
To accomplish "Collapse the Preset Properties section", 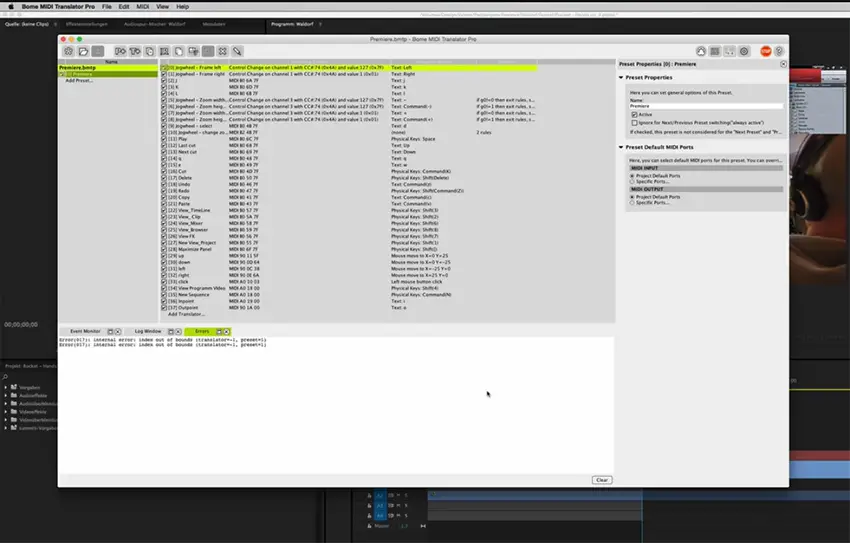I will (x=621, y=77).
